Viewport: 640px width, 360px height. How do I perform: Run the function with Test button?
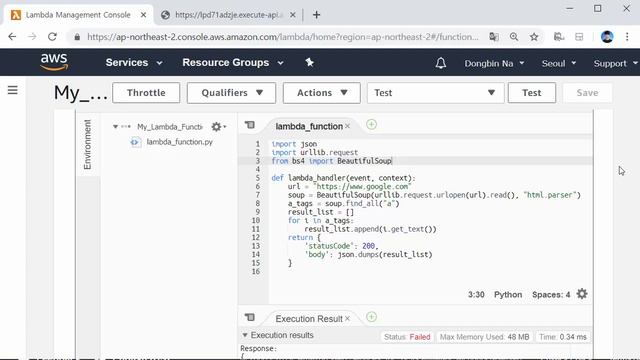coord(532,93)
